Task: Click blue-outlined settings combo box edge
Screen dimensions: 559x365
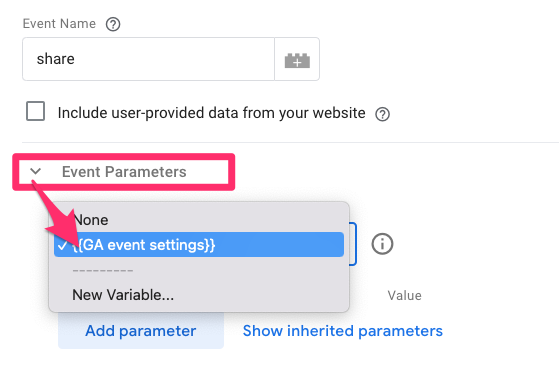Action: [353, 244]
